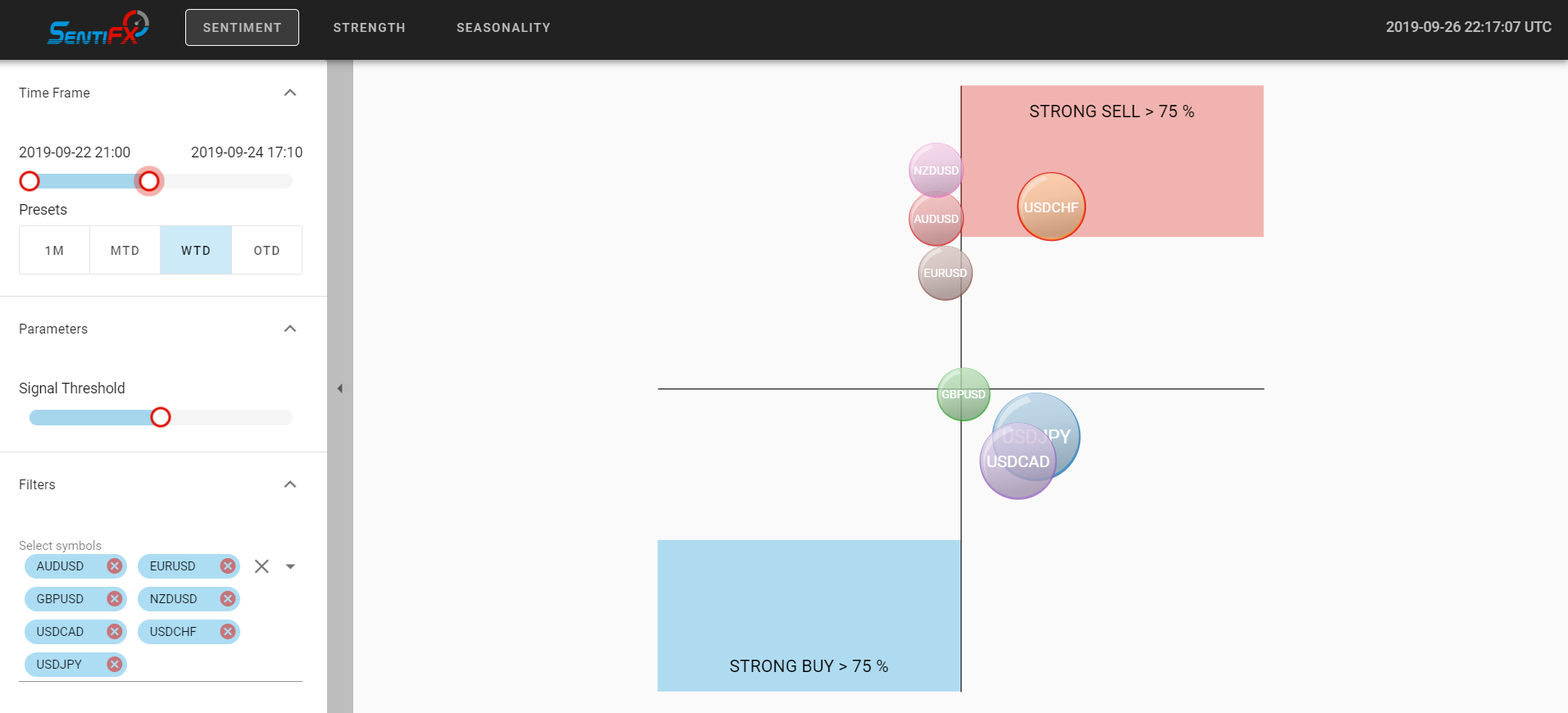
Task: Remove the NZDUSD symbol chip
Action: click(x=228, y=599)
